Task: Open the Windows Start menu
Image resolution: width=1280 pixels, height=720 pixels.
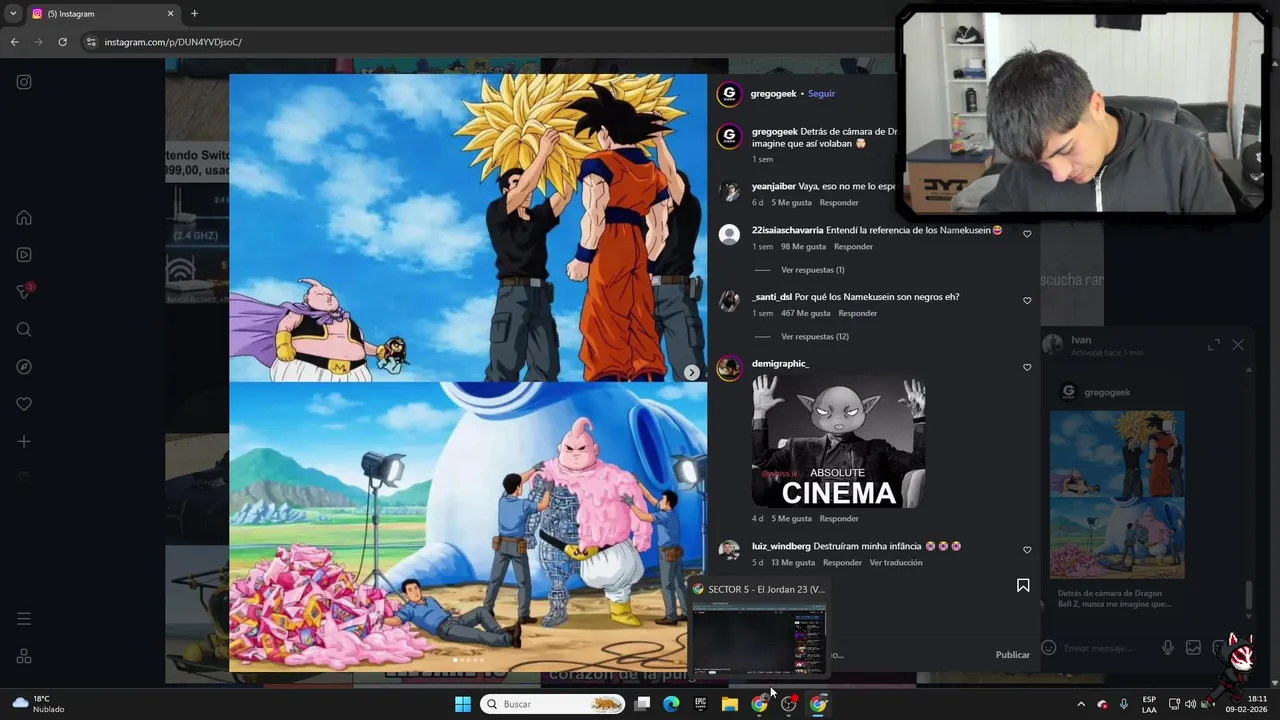Action: point(463,704)
